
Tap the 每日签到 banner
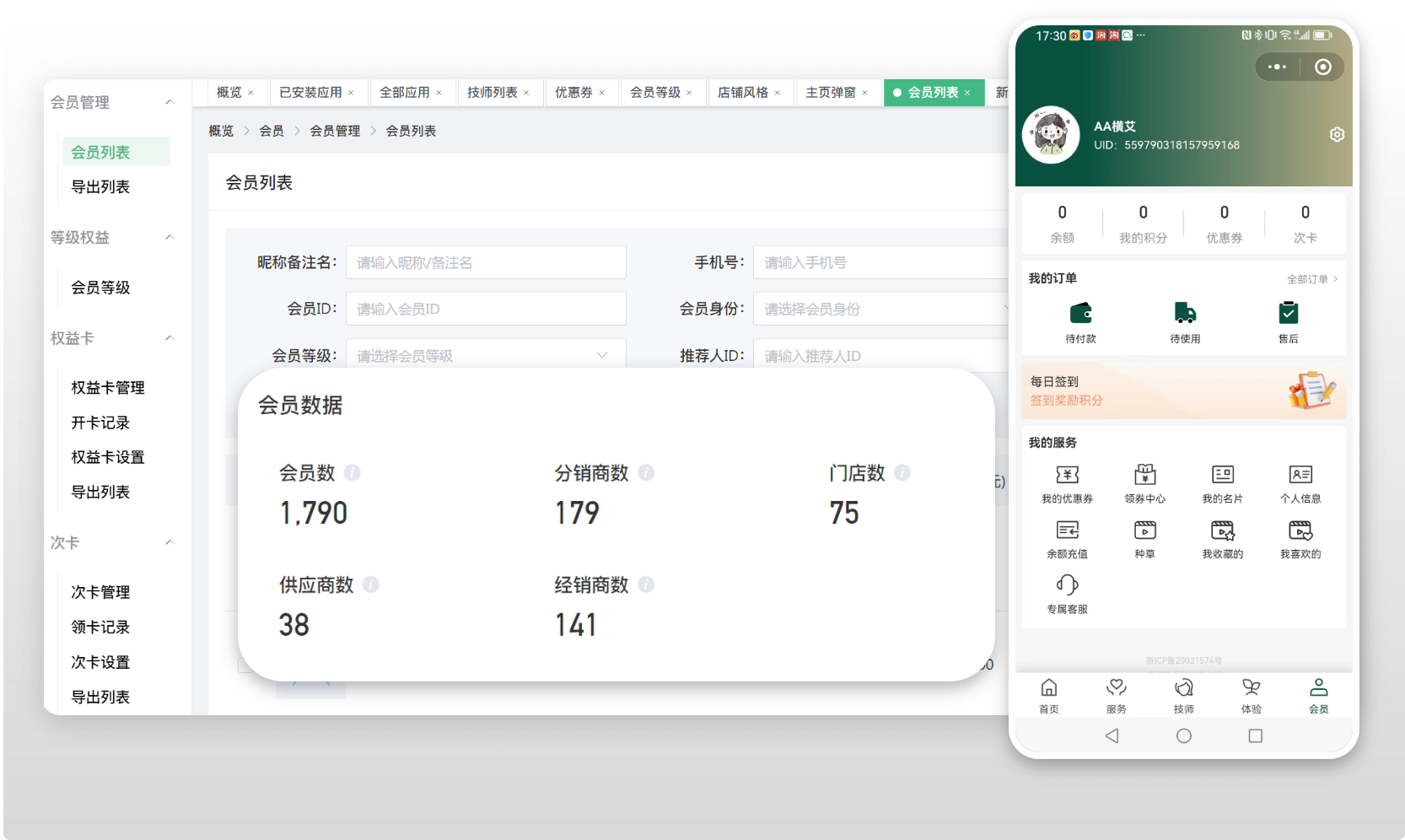pyautogui.click(x=1183, y=391)
